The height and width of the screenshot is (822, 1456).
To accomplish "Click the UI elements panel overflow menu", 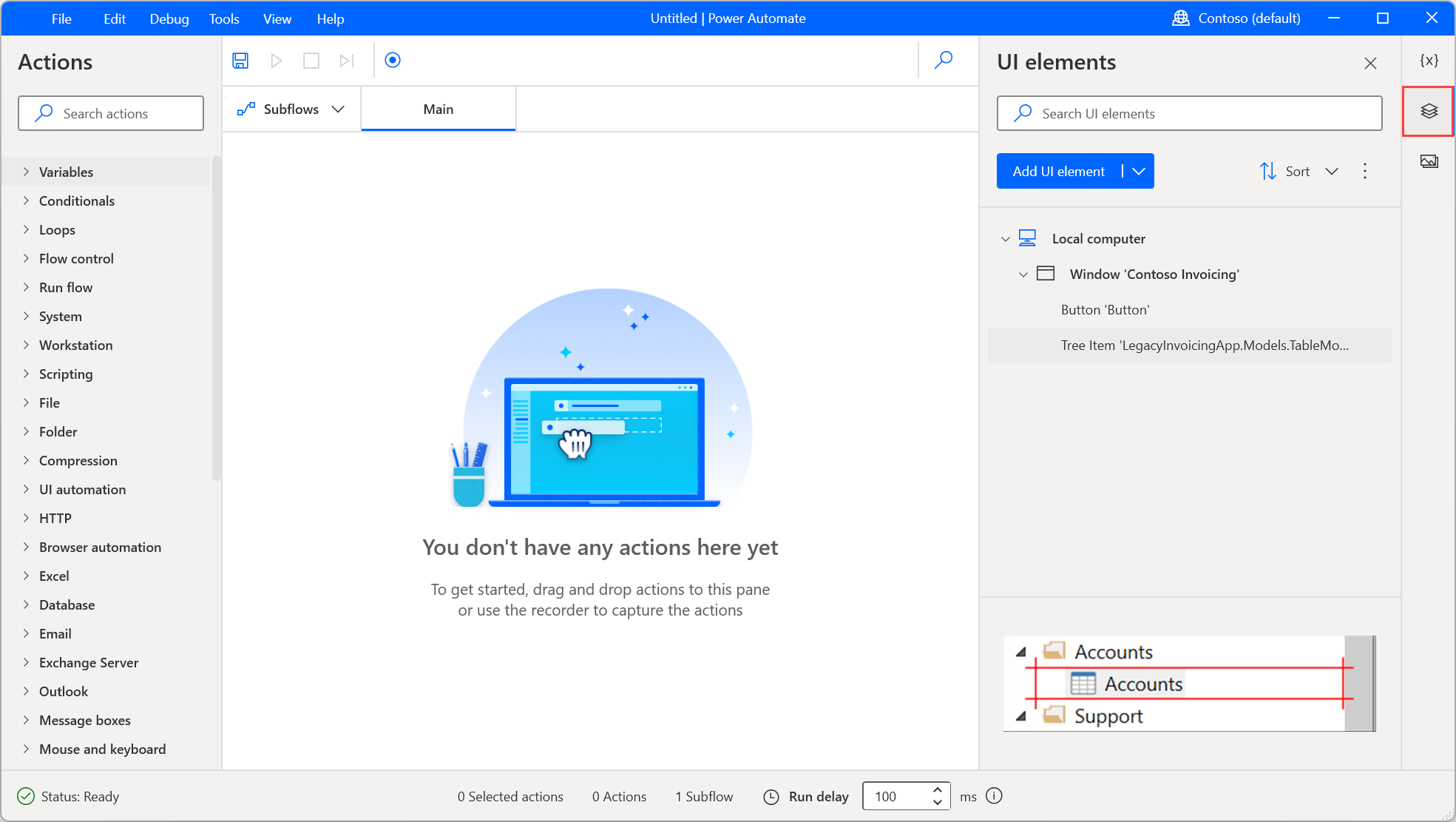I will pos(1365,171).
